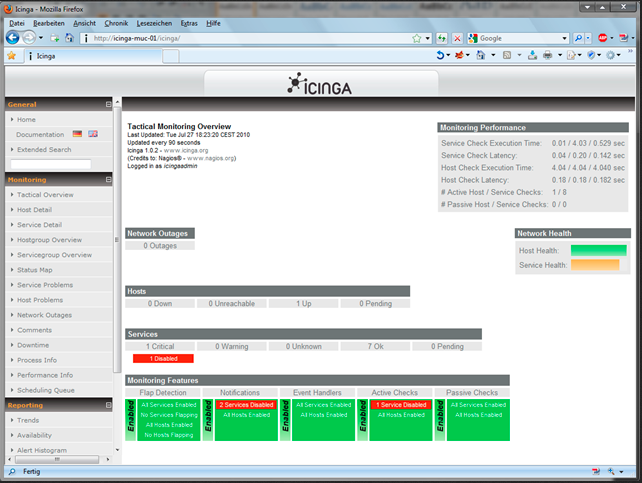The height and width of the screenshot is (483, 642).
Task: Click the gear tools icon in toolbar
Action: [x=610, y=55]
